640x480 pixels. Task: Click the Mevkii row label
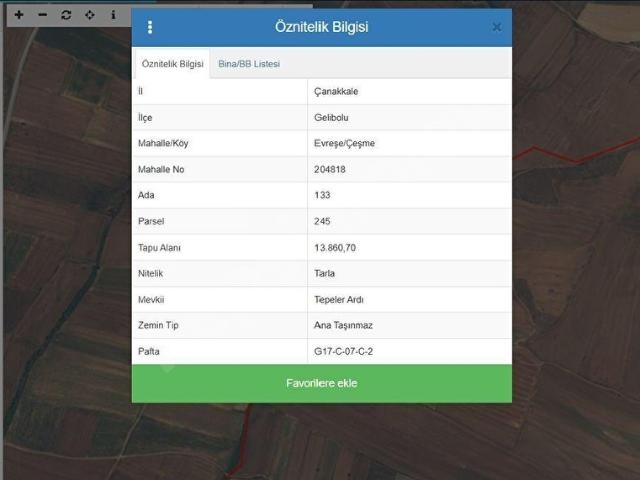tap(151, 299)
